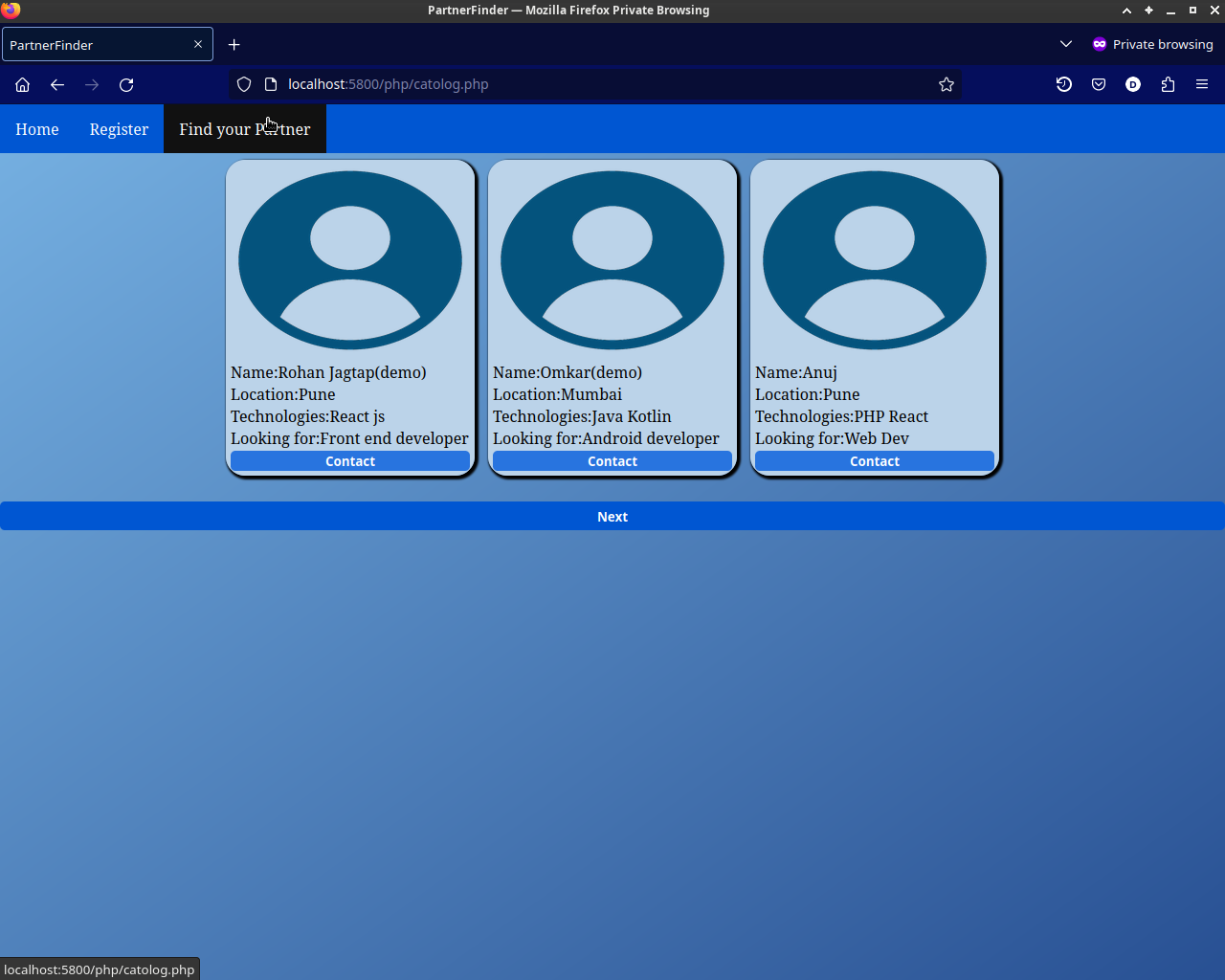1225x980 pixels.
Task: Click Anuj's profile avatar image
Action: click(875, 260)
